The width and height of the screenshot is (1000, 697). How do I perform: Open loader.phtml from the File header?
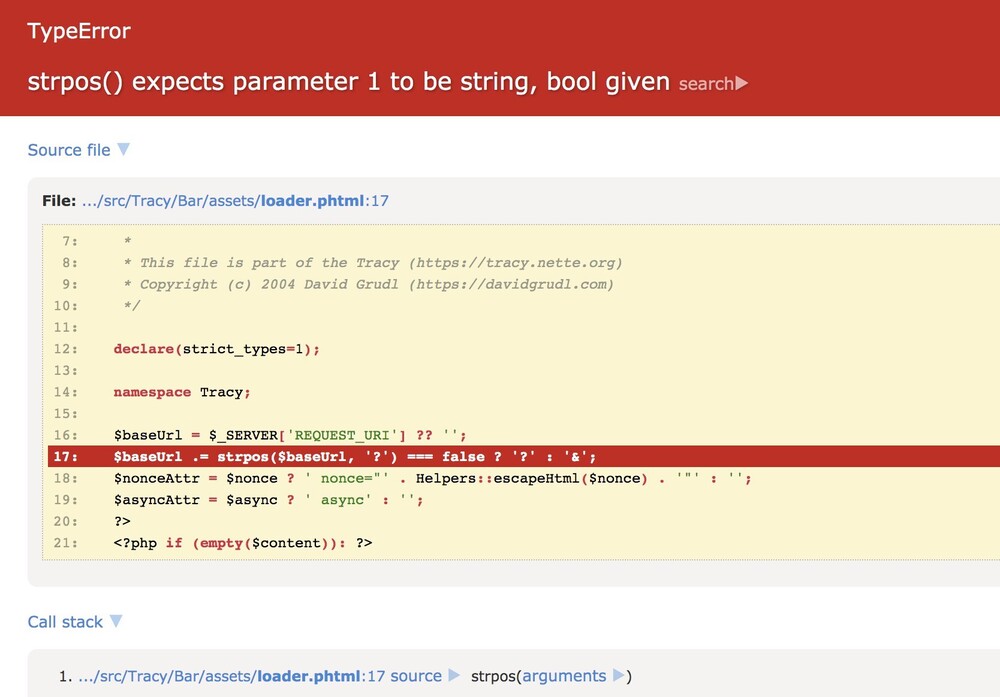click(312, 200)
